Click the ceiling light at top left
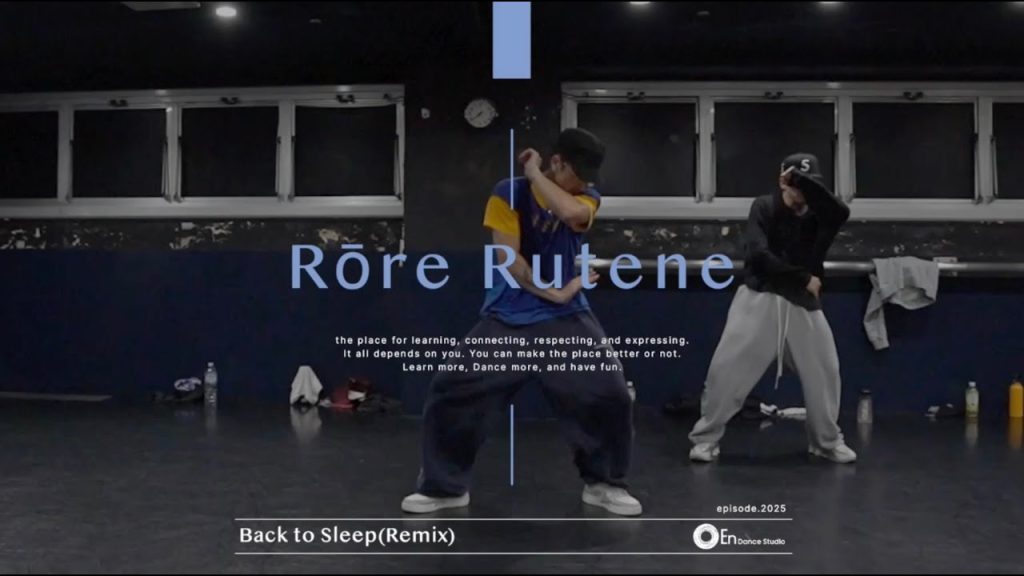1024x576 pixels. [x=226, y=12]
